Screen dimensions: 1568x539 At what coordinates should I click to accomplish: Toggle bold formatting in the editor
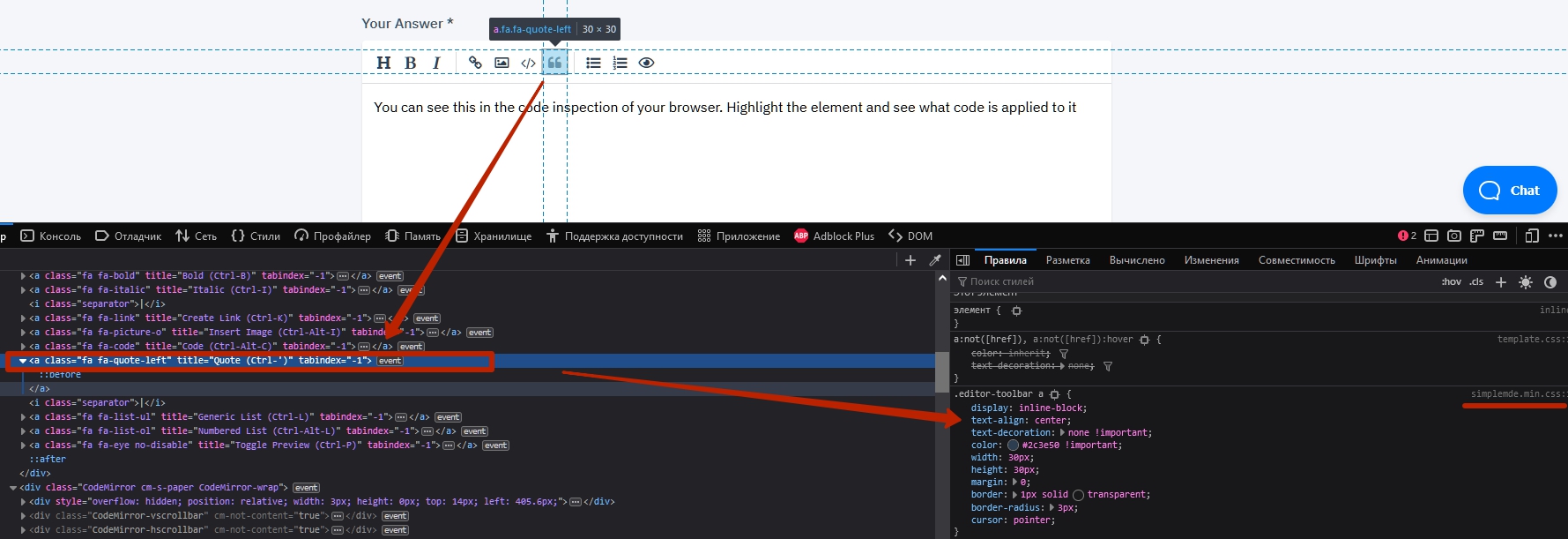pos(410,63)
